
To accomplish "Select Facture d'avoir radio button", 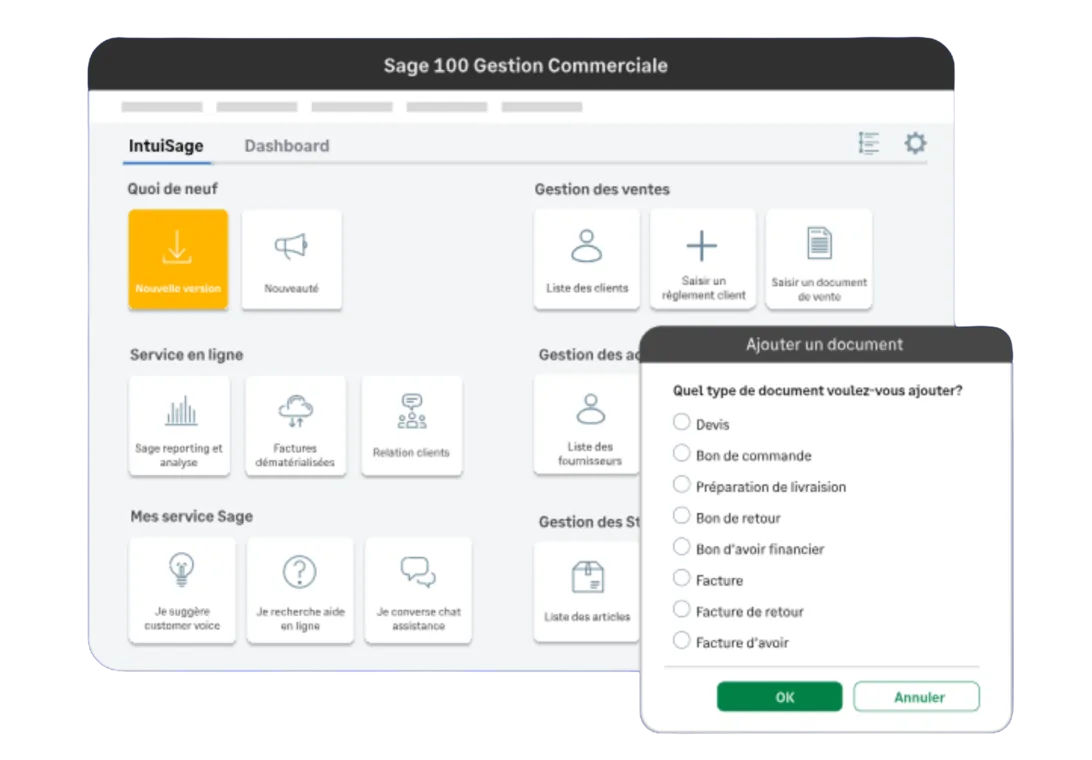I will pyautogui.click(x=682, y=640).
